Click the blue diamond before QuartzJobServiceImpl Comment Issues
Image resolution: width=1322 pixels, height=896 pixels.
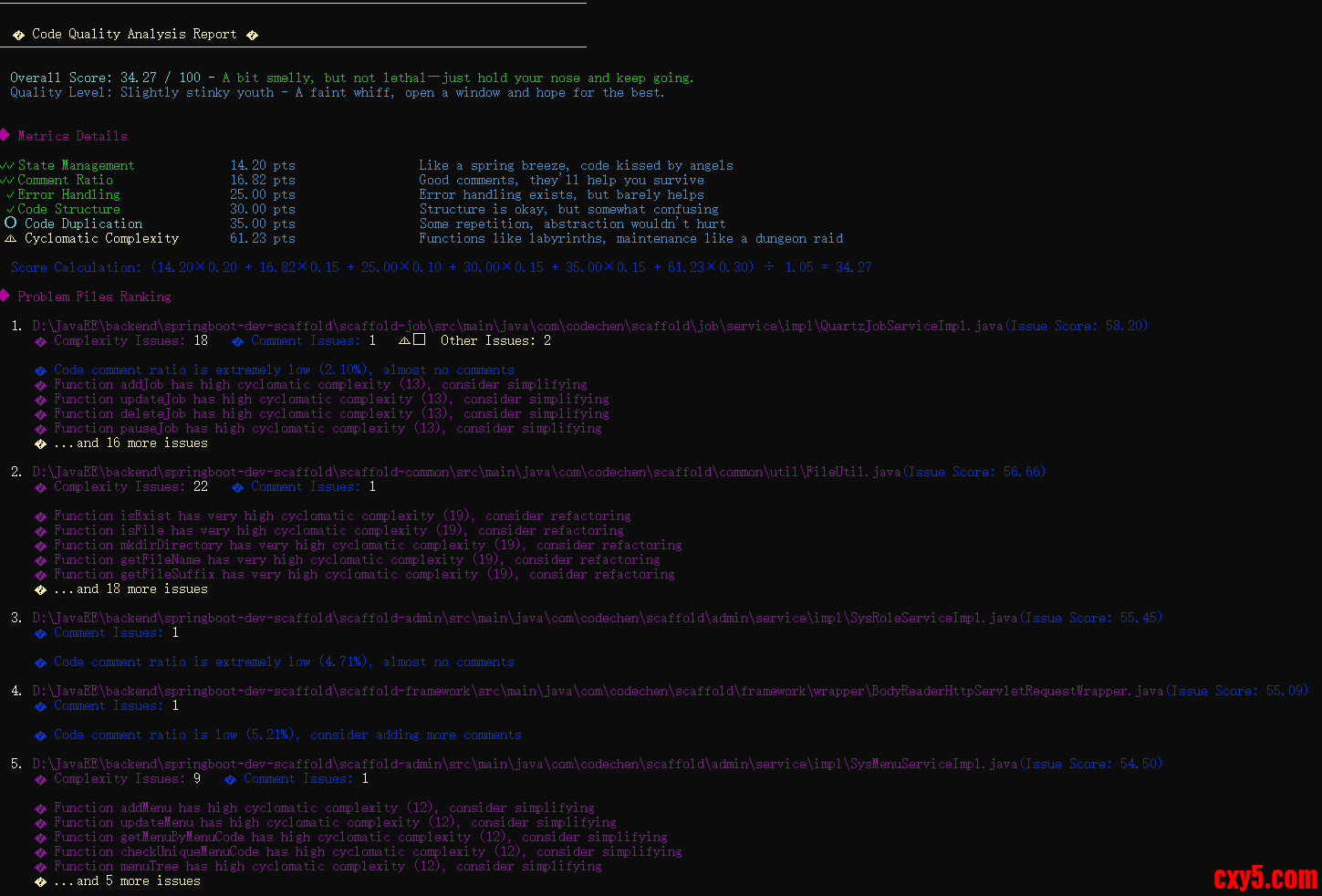point(237,341)
